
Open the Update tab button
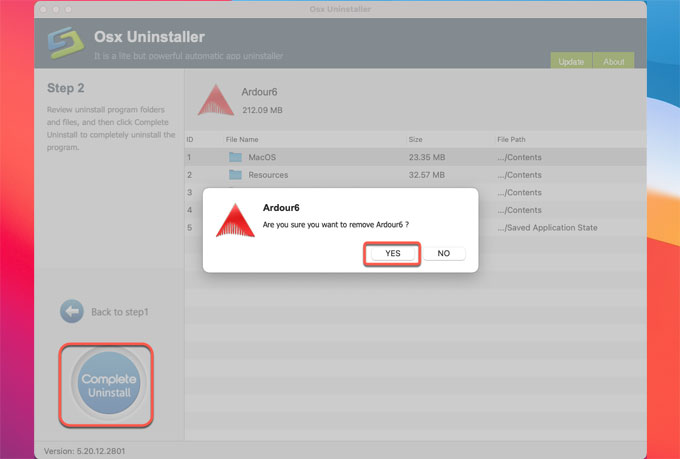tap(571, 61)
